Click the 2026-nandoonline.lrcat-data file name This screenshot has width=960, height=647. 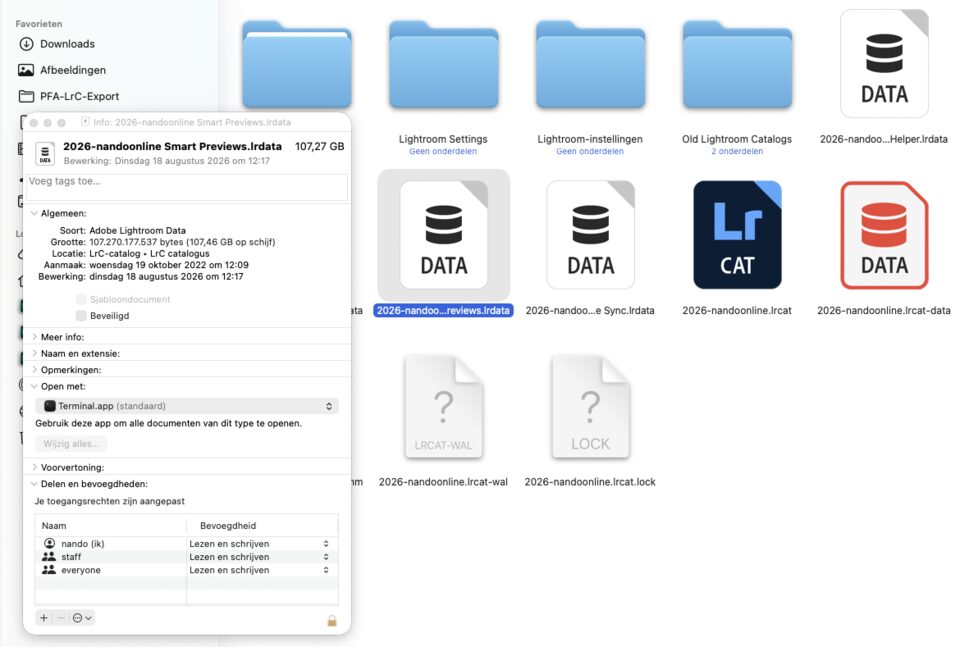pyautogui.click(x=884, y=310)
